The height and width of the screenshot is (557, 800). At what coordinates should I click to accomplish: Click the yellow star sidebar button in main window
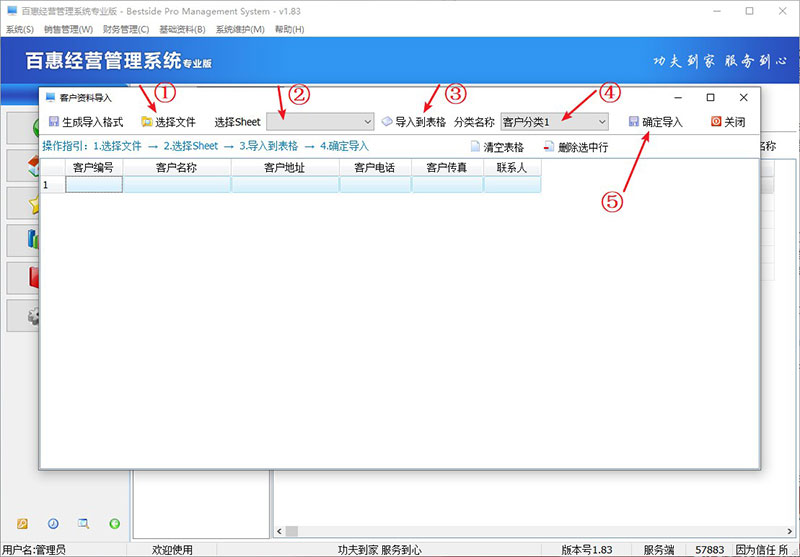(x=23, y=203)
